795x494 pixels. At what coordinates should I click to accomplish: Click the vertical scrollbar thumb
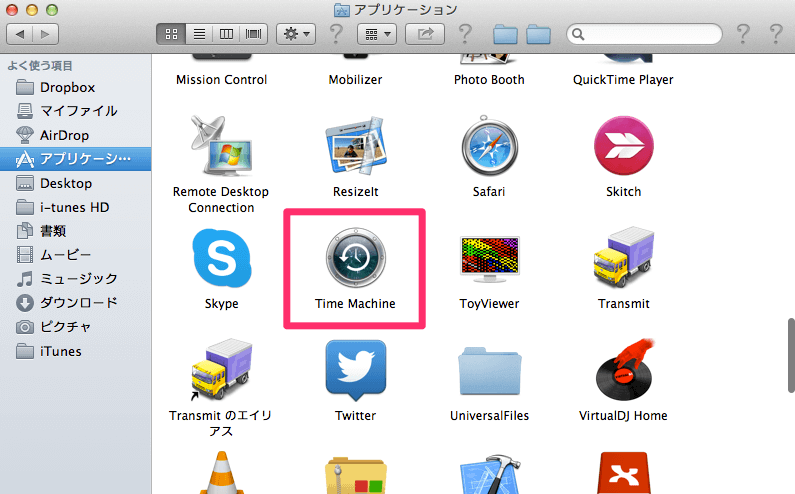(x=791, y=355)
